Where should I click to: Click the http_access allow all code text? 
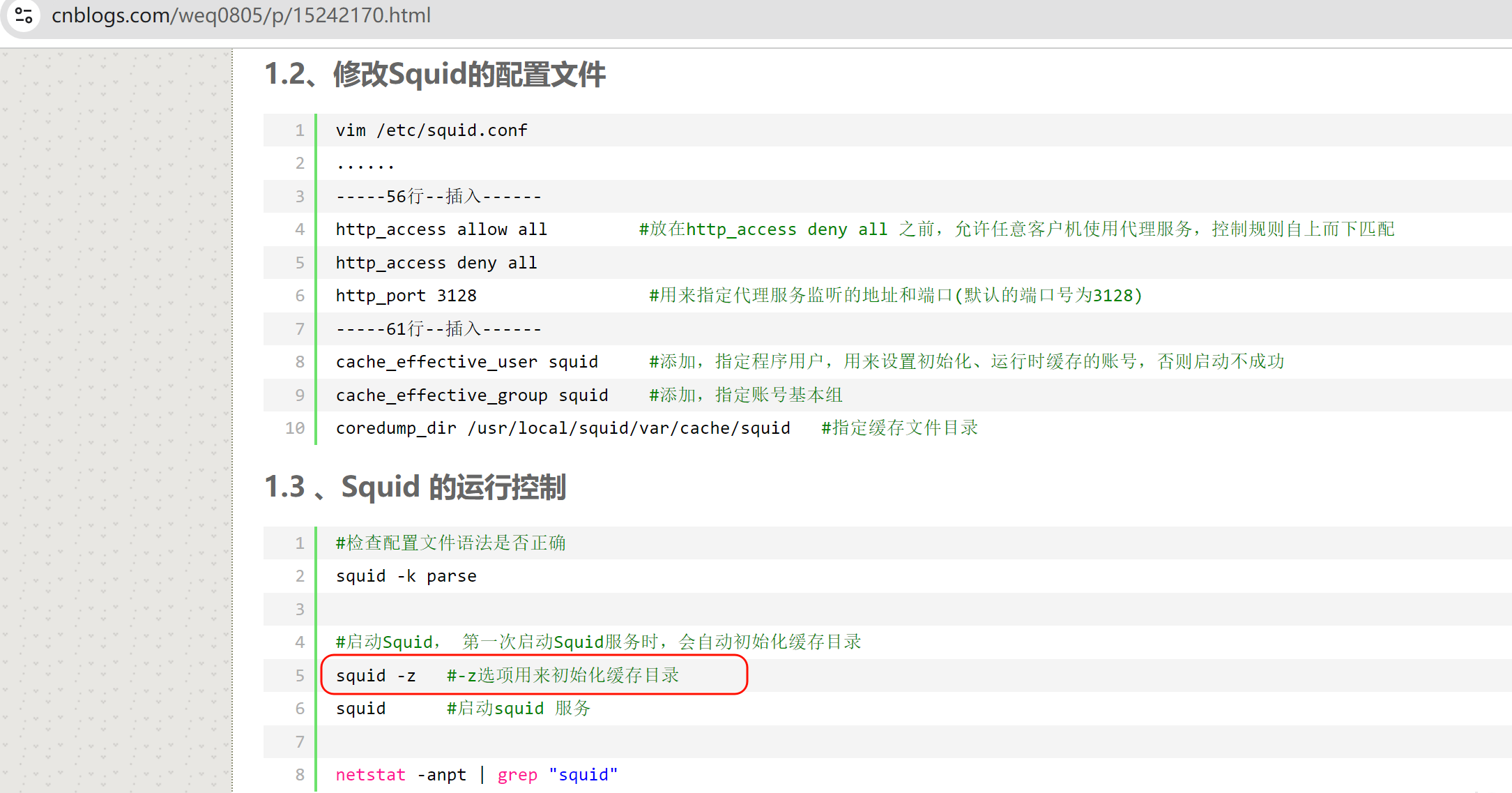click(x=441, y=229)
